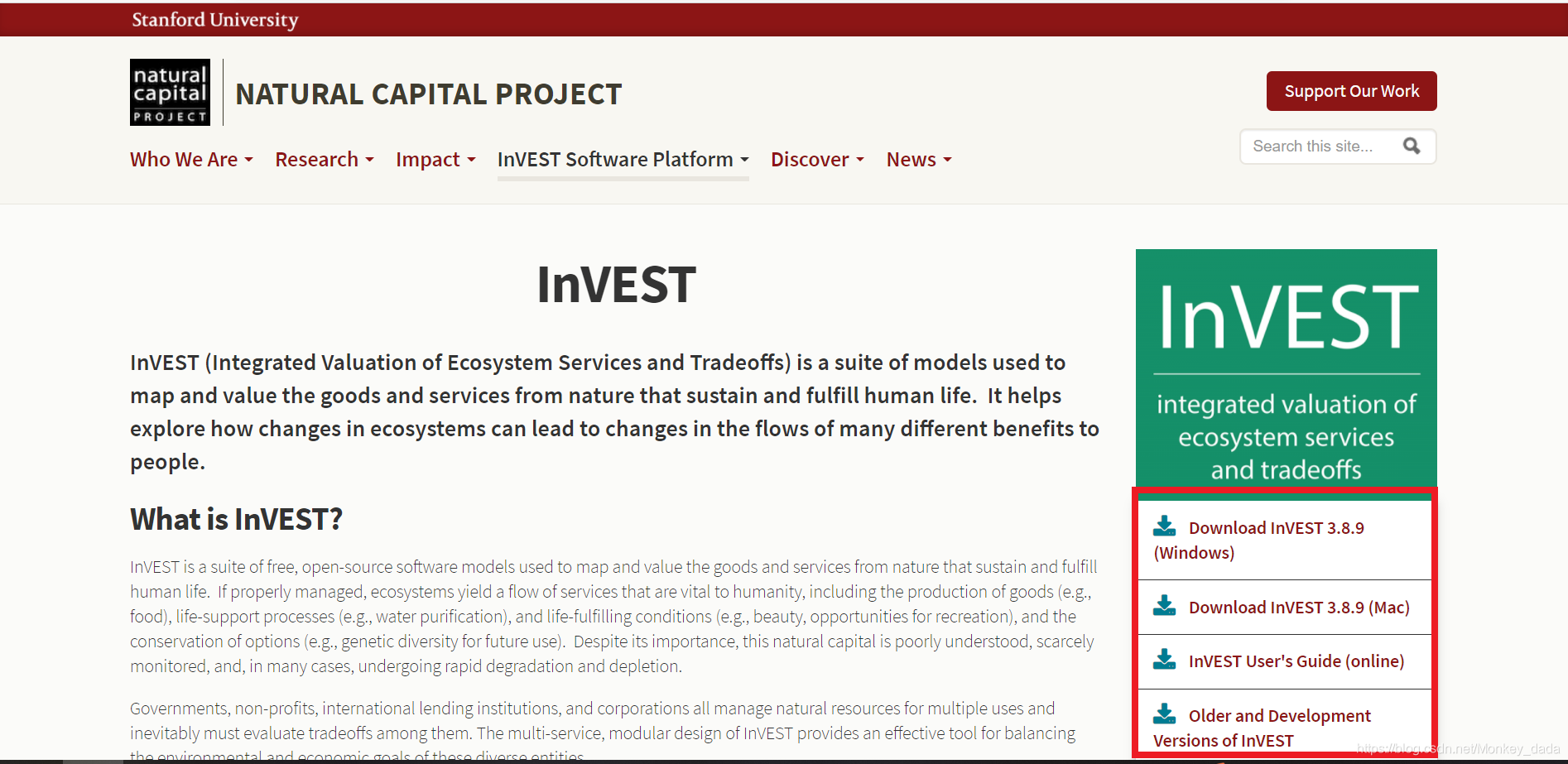Click download icon beside InVEST User's Guide
This screenshot has width=1568, height=764.
(x=1165, y=659)
